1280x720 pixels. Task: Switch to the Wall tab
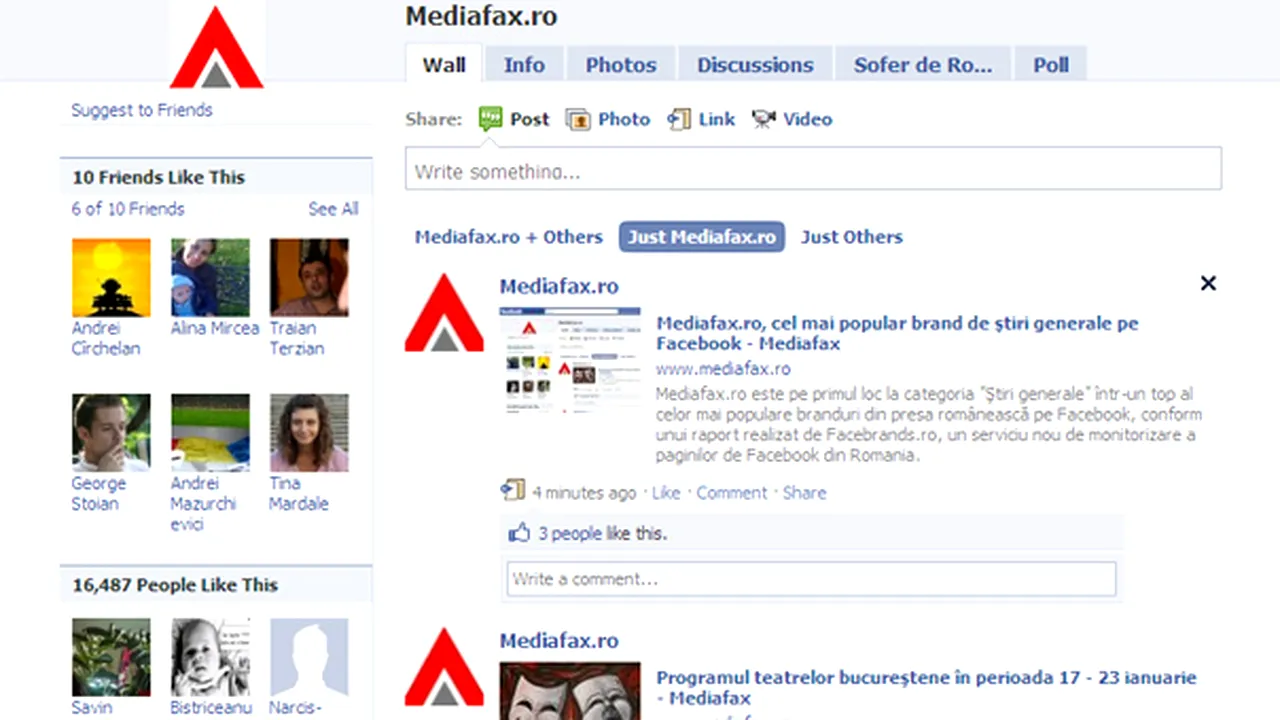coord(444,65)
